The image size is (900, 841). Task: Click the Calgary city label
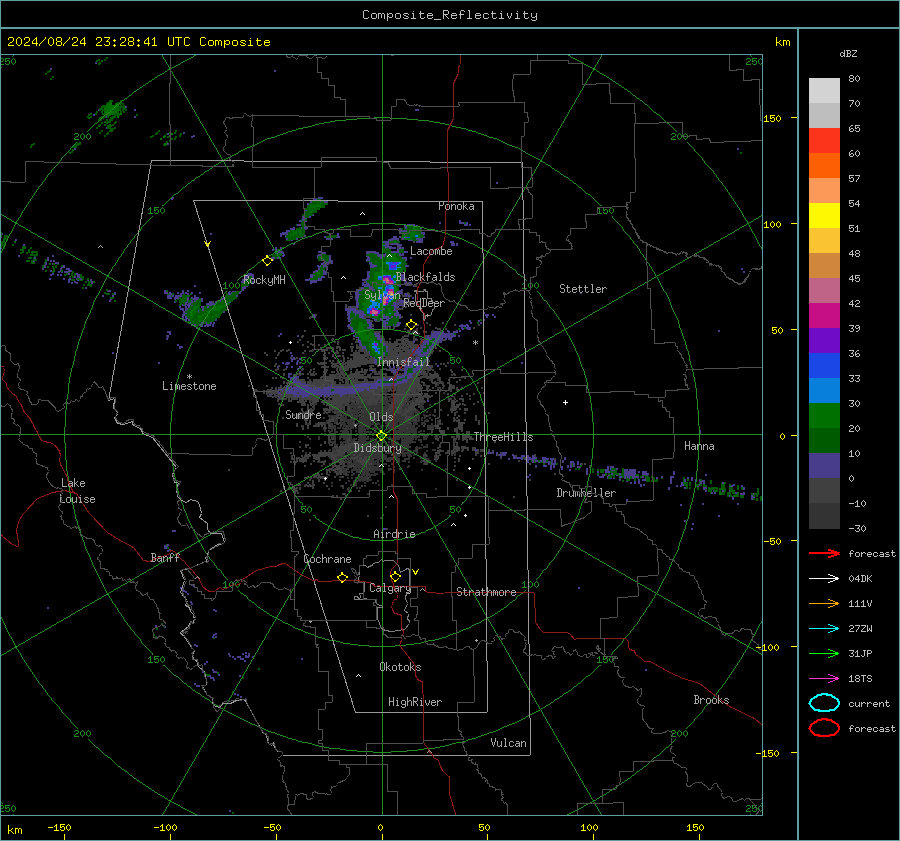pyautogui.click(x=390, y=588)
